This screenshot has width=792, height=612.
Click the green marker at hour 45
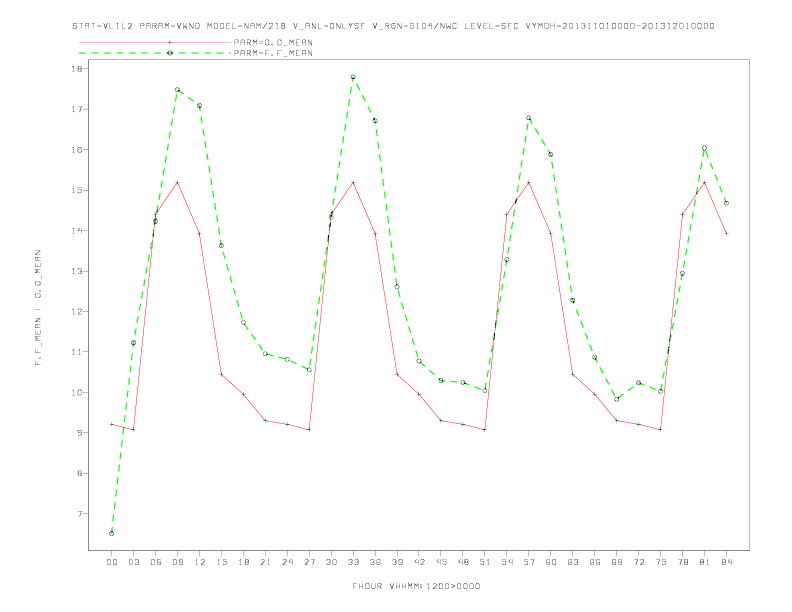(441, 380)
